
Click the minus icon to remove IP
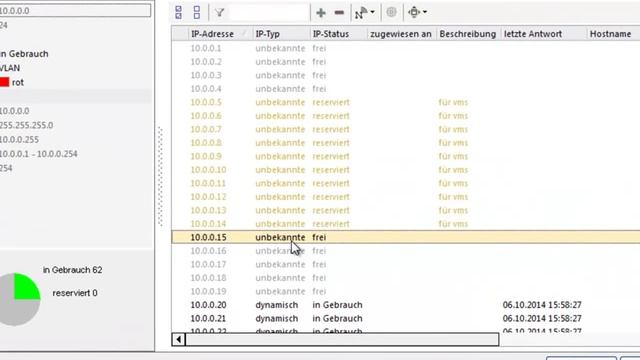coord(339,13)
